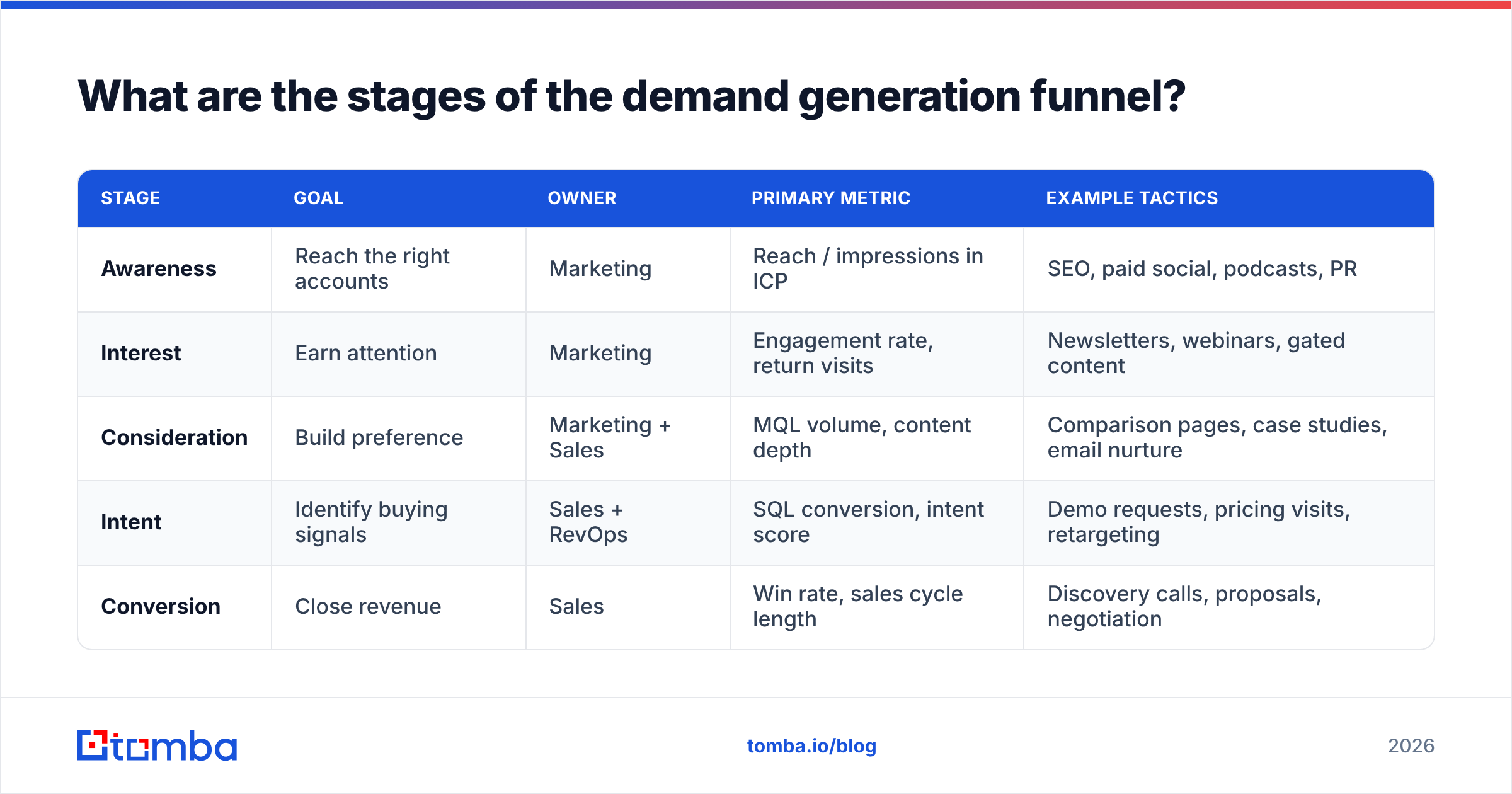Viewport: 1512px width, 794px height.
Task: Click the tomba logo
Action: point(157,745)
